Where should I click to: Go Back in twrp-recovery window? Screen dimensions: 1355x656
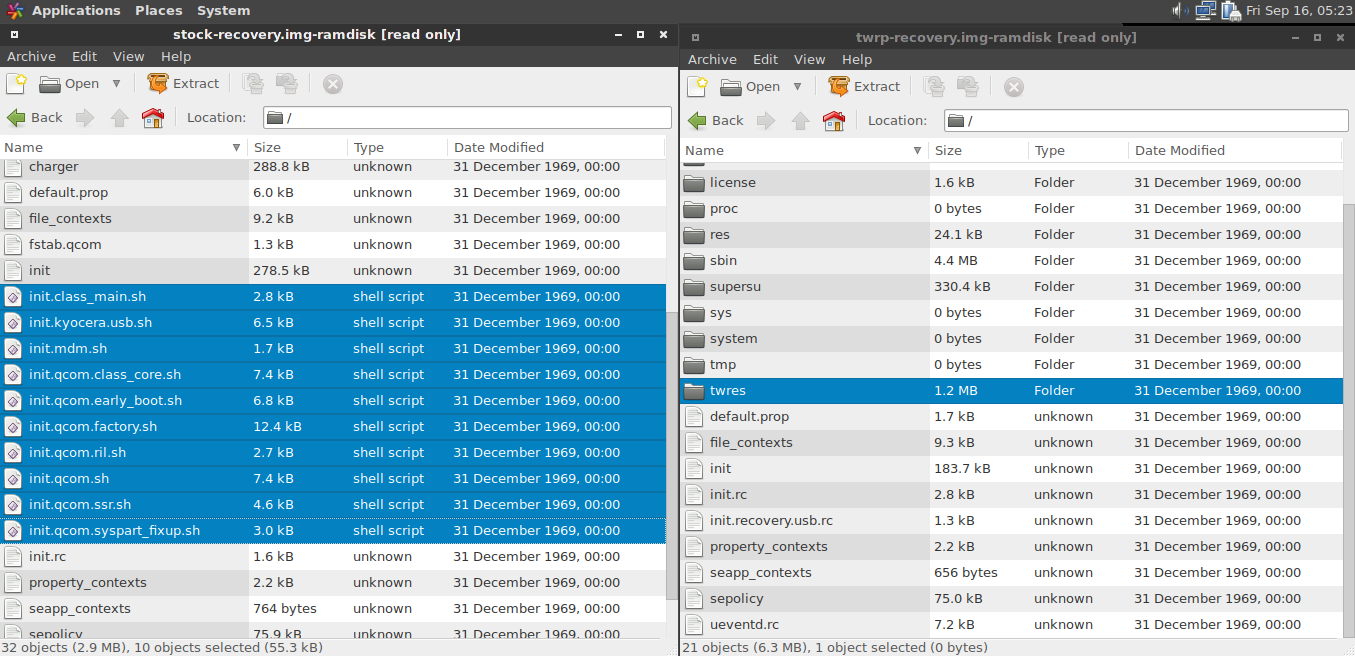[x=716, y=121]
